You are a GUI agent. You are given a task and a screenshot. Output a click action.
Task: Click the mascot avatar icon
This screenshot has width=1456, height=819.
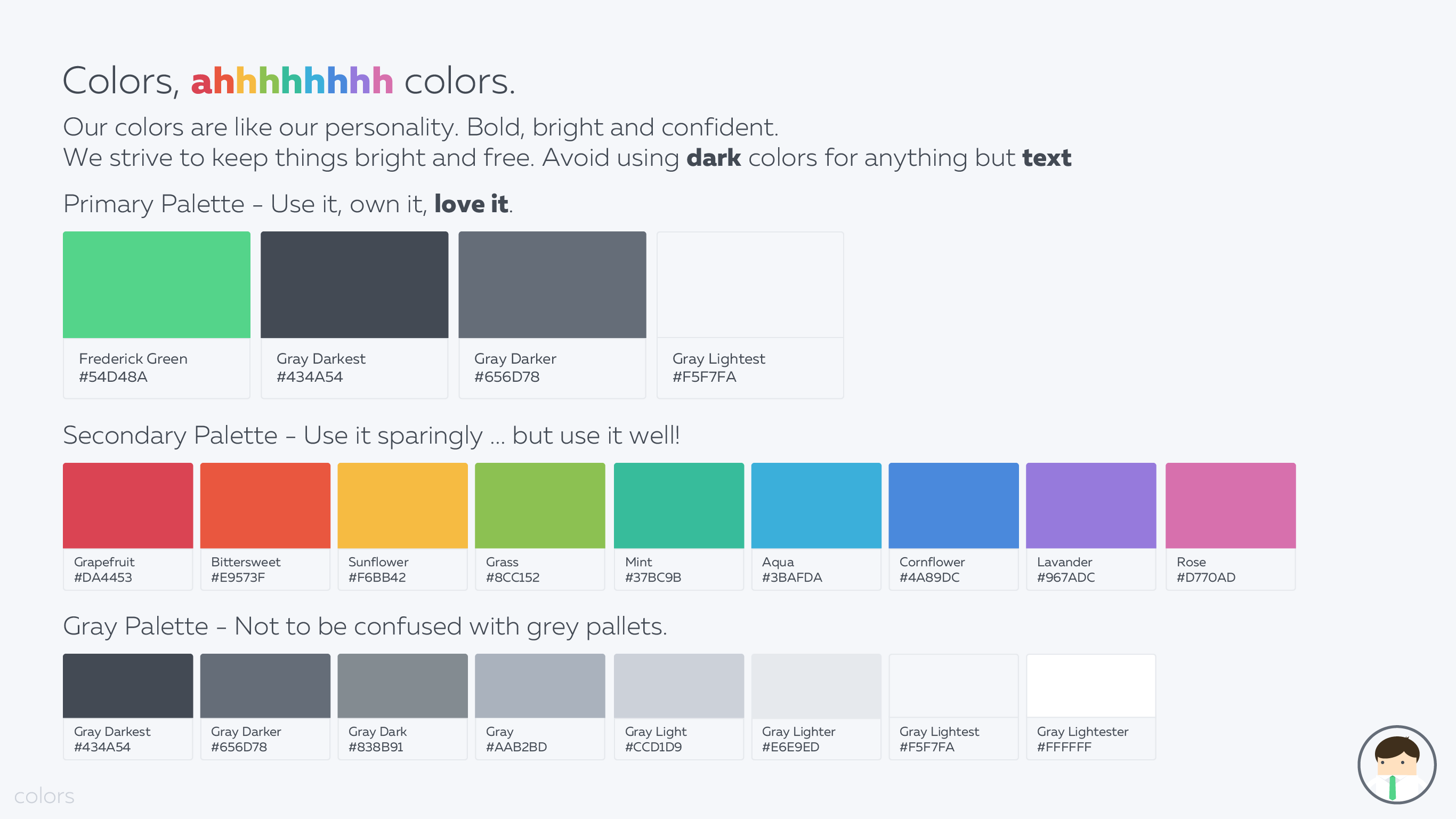point(1396,764)
